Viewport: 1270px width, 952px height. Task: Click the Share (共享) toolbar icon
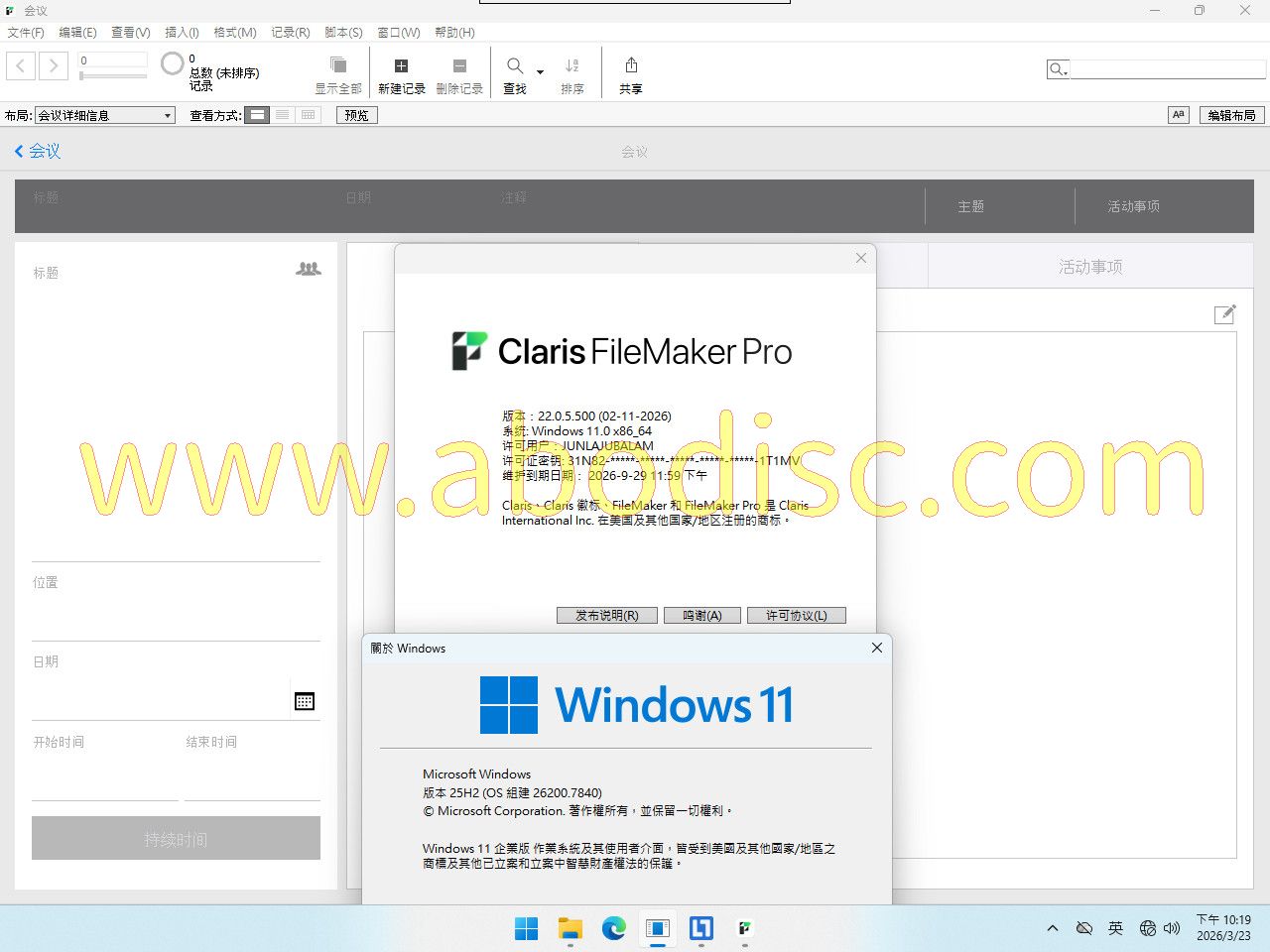(x=631, y=66)
